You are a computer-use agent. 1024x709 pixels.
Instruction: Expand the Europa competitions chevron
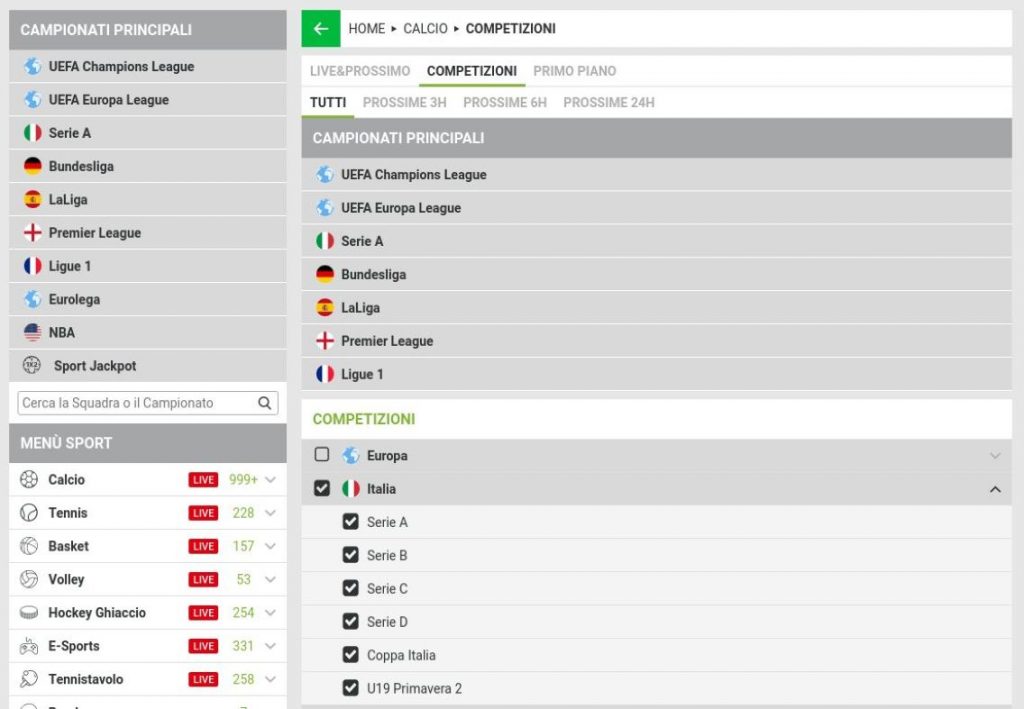(x=995, y=456)
